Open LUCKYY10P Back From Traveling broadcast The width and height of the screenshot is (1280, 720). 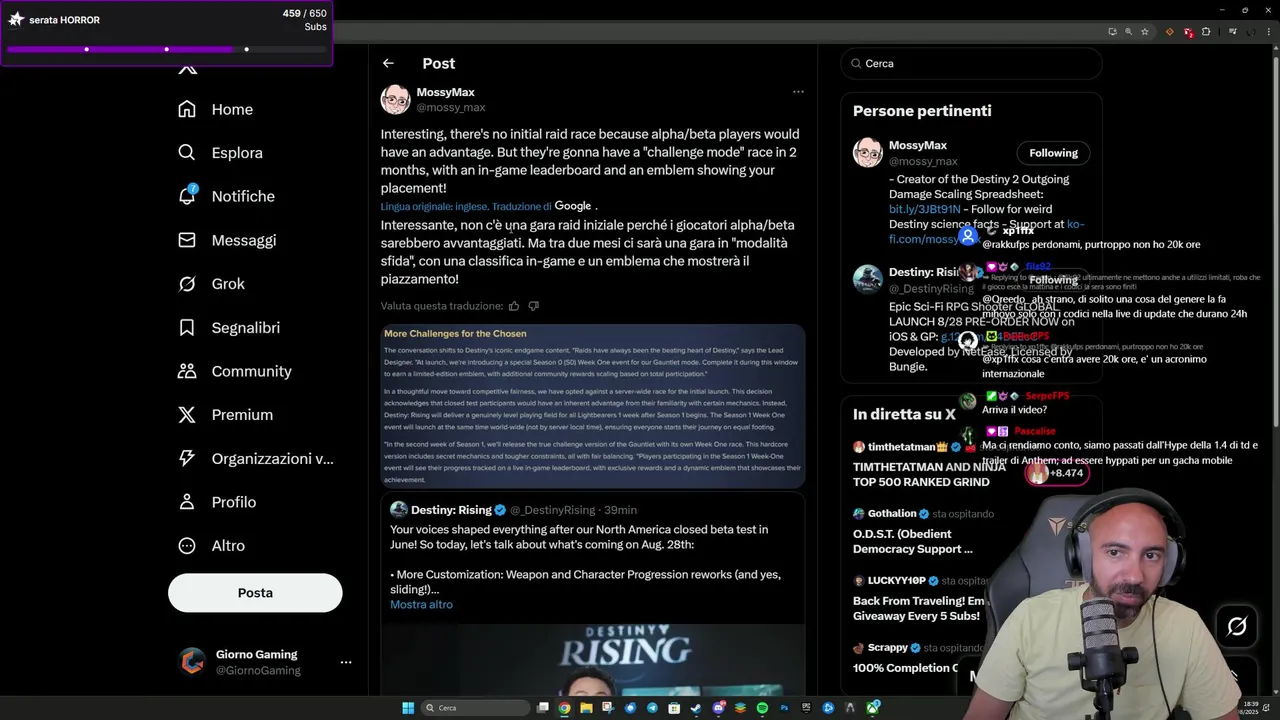coord(918,608)
